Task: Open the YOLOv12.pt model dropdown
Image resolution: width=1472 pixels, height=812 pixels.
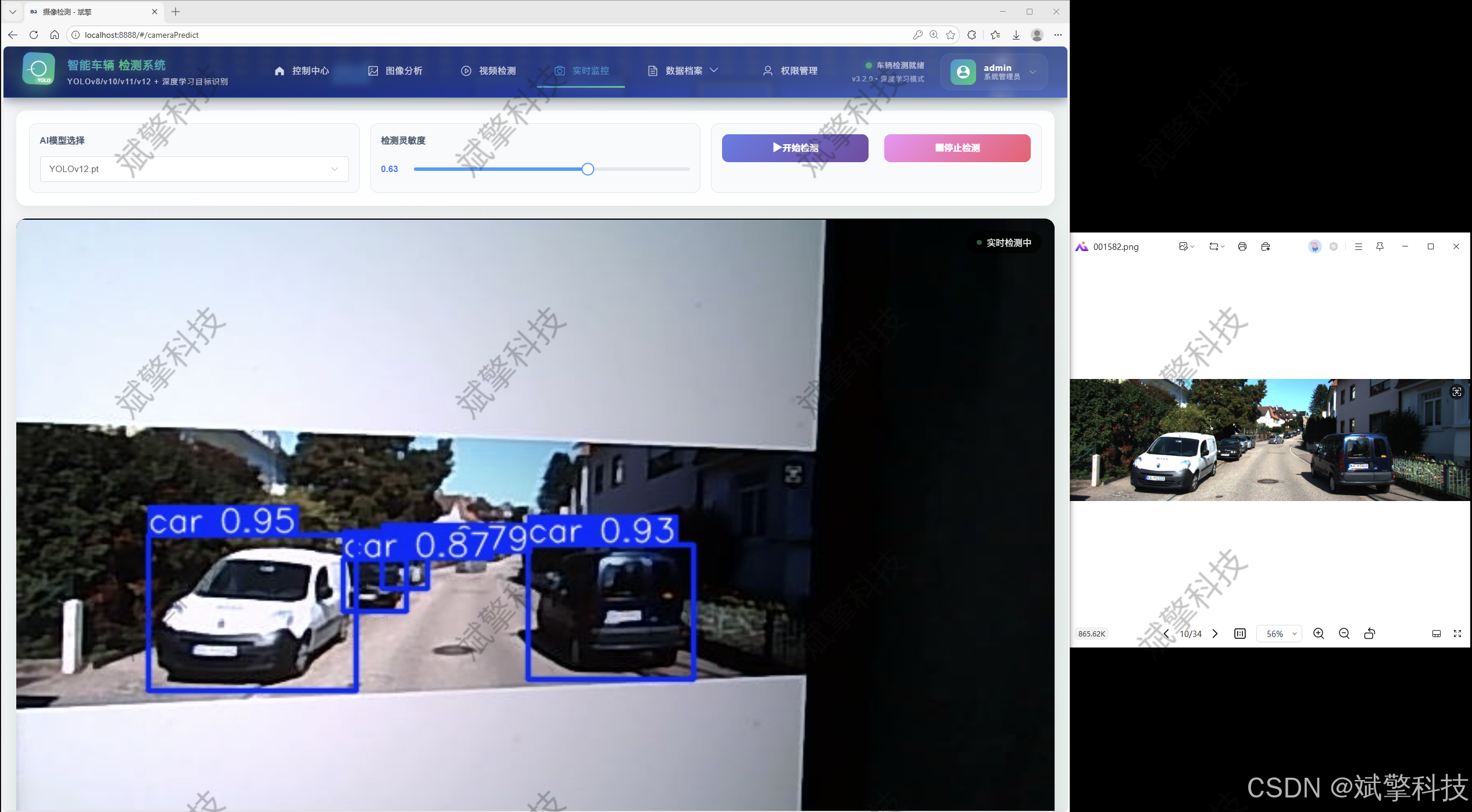Action: tap(194, 169)
